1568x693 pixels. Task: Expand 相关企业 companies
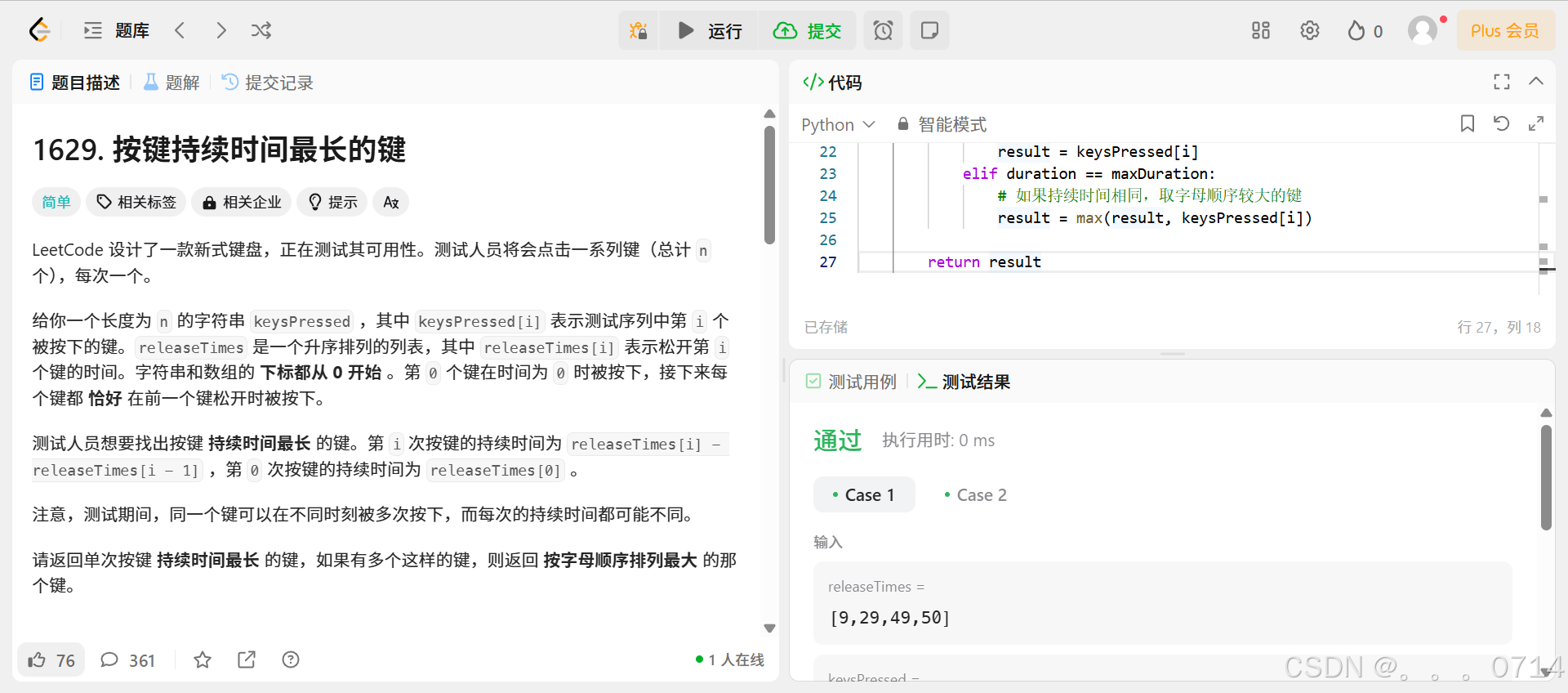pyautogui.click(x=242, y=202)
